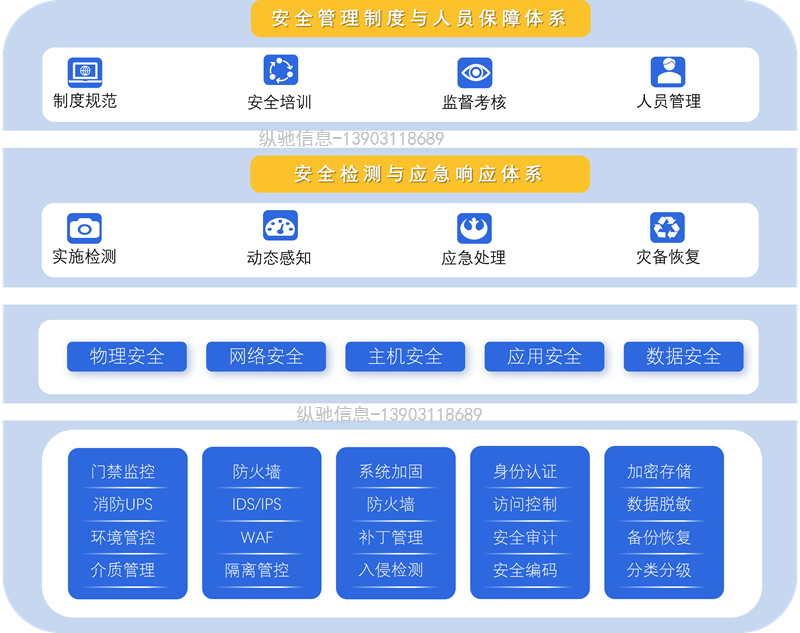The height and width of the screenshot is (633, 800).
Task: Click the 安全培训 circular arrows icon
Action: click(x=280, y=70)
